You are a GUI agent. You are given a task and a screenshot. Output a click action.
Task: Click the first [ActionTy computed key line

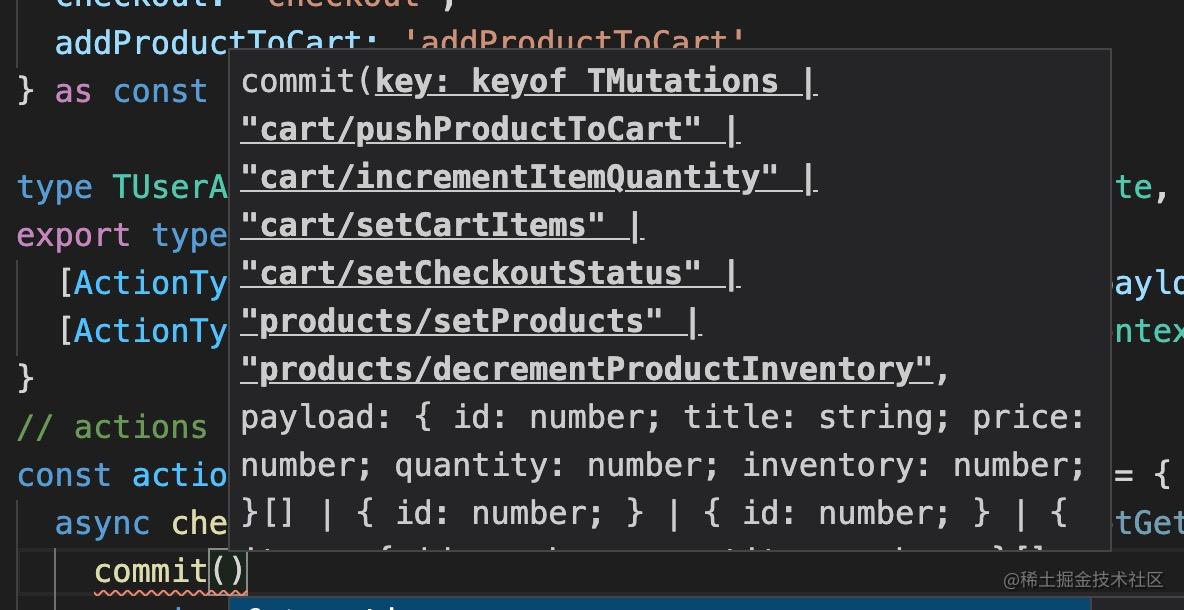(143, 284)
